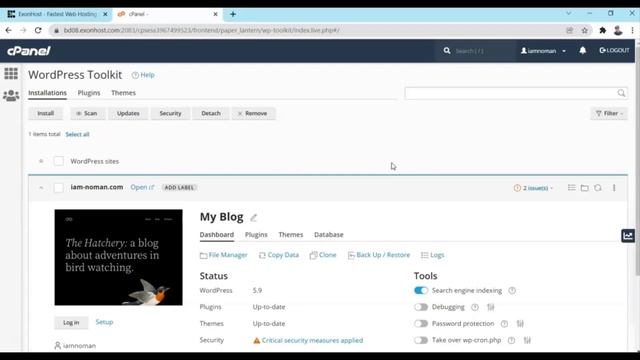The image size is (640, 360).
Task: Open Password protection settings sliders icon
Action: (520, 324)
